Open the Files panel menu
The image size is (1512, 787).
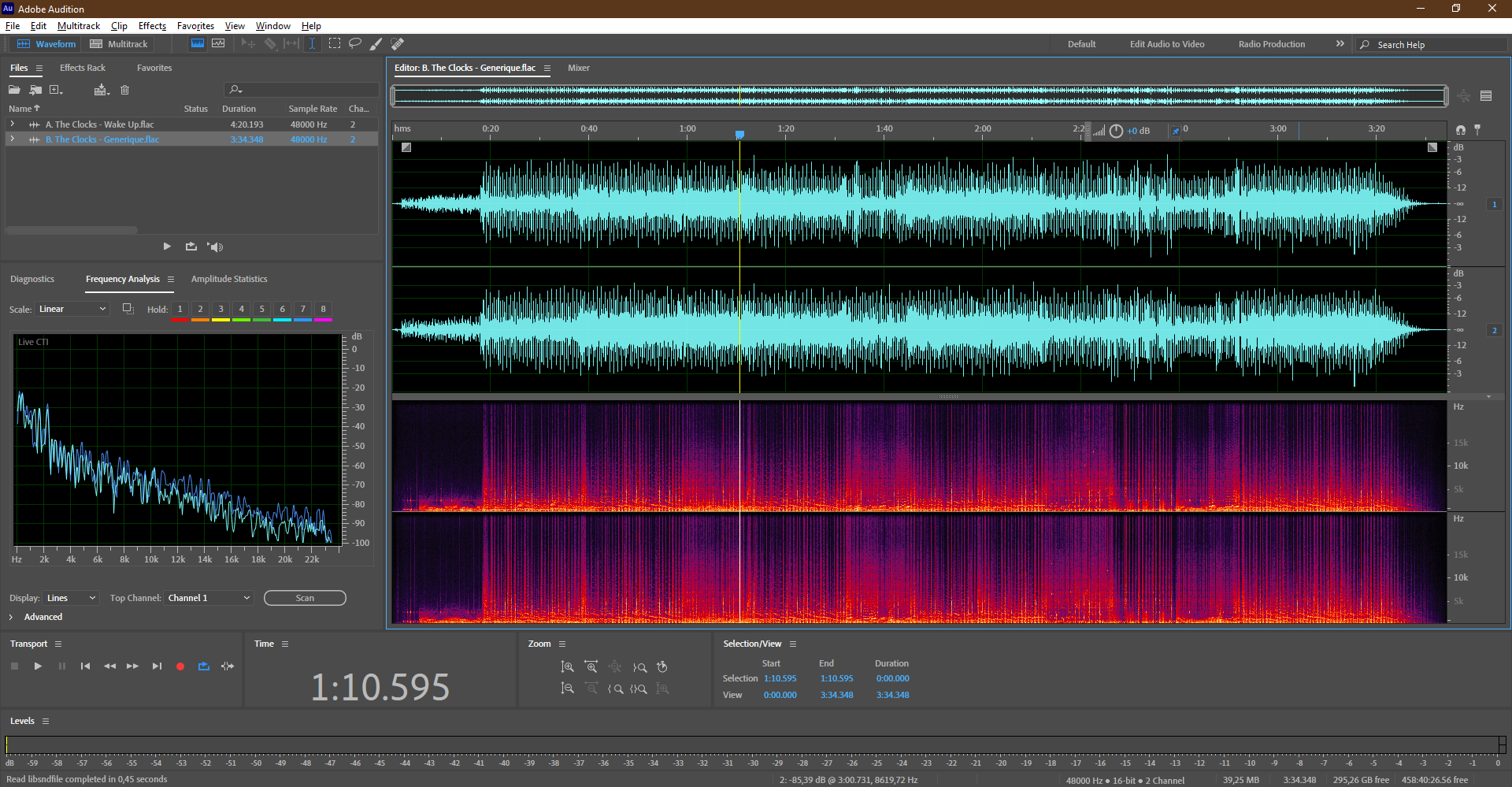pos(39,68)
